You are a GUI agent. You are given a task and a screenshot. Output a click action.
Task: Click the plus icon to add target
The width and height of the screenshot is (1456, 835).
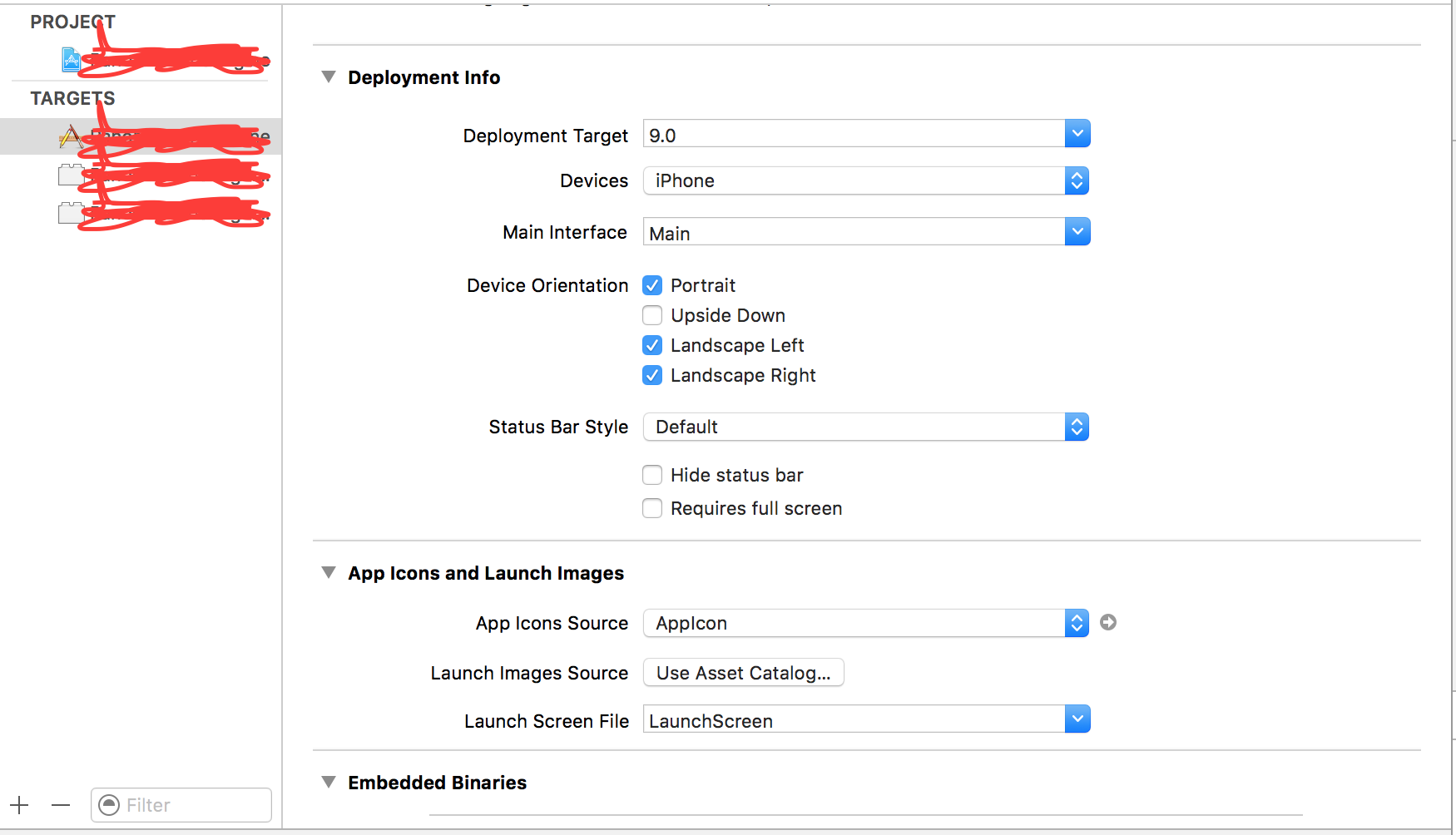coord(19,805)
